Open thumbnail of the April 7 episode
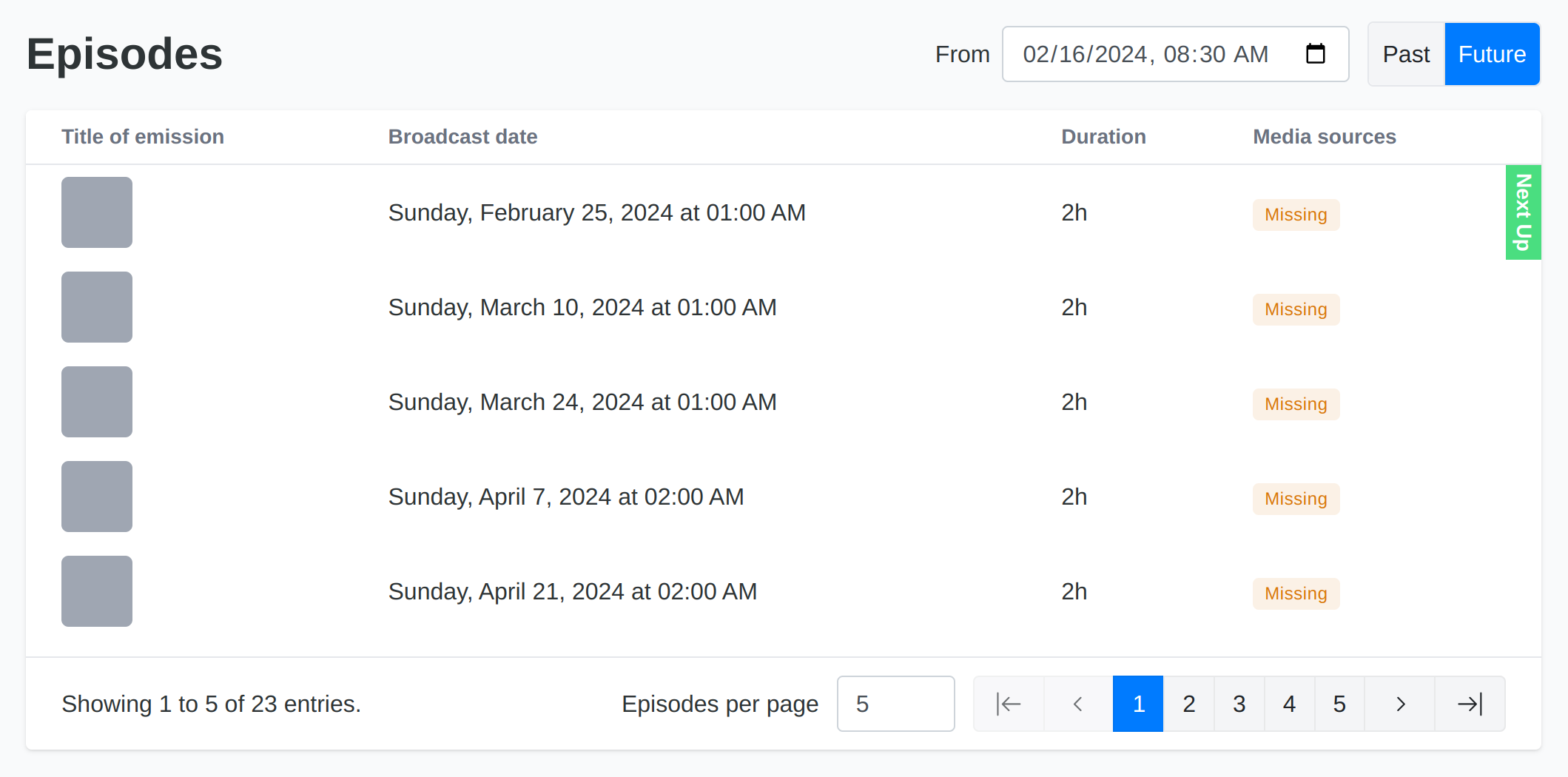The image size is (1568, 777). tap(97, 497)
